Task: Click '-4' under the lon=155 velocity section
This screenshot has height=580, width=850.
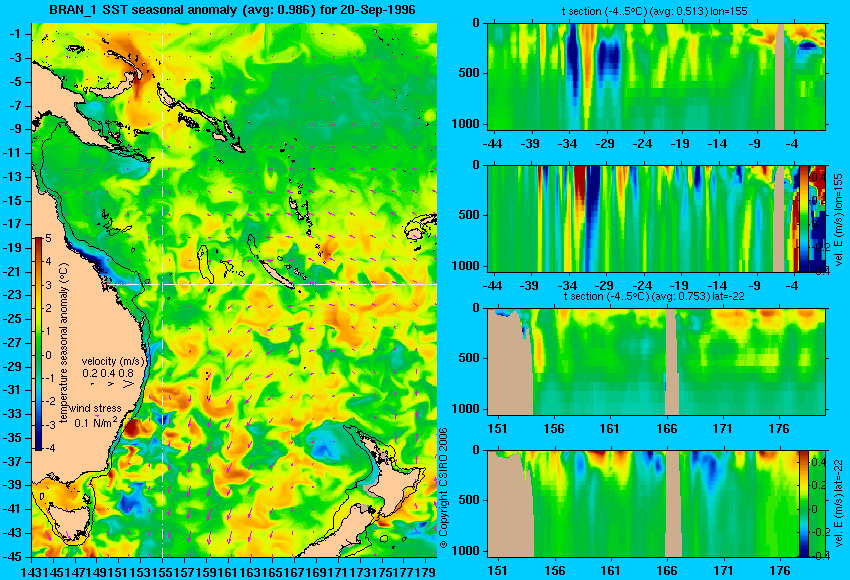Action: coord(791,286)
